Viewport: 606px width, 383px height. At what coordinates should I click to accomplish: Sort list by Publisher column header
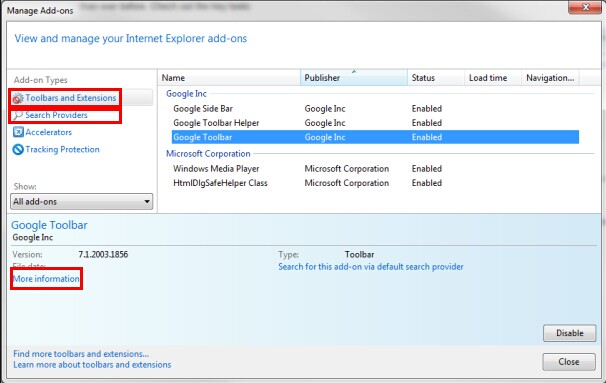354,78
